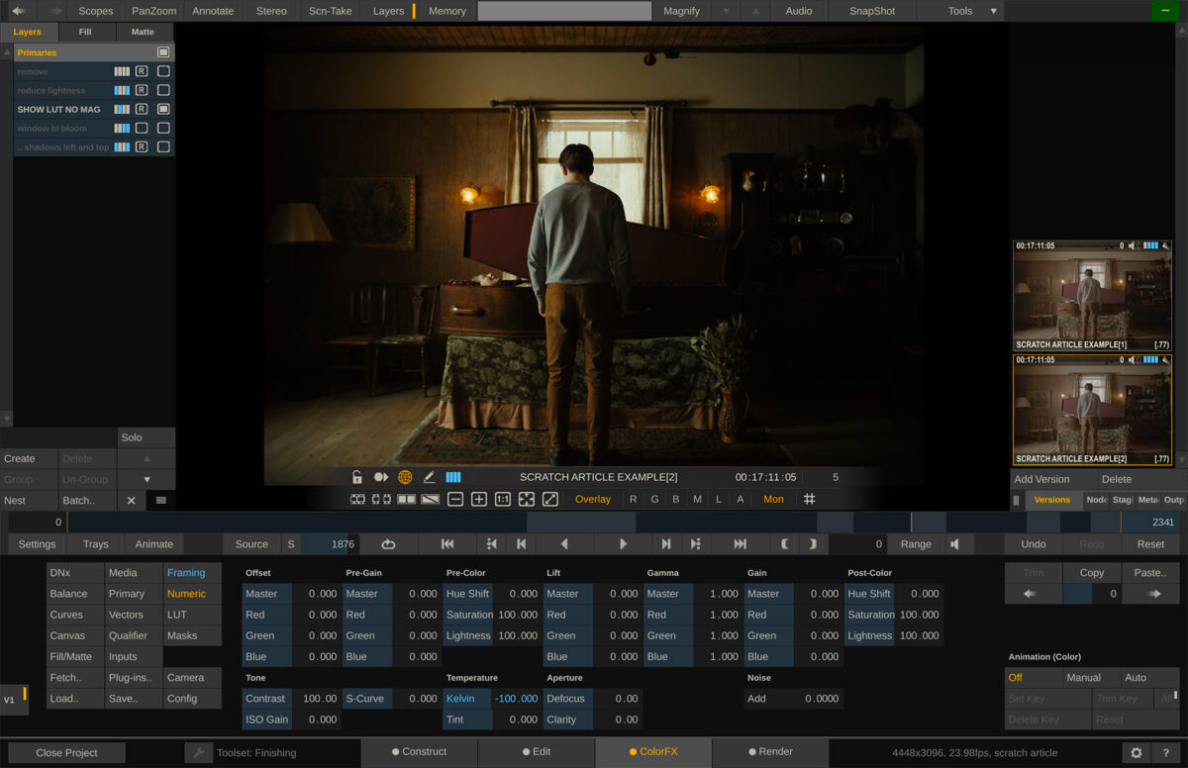Open help question mark button
This screenshot has height=768, width=1188.
pos(1165,753)
